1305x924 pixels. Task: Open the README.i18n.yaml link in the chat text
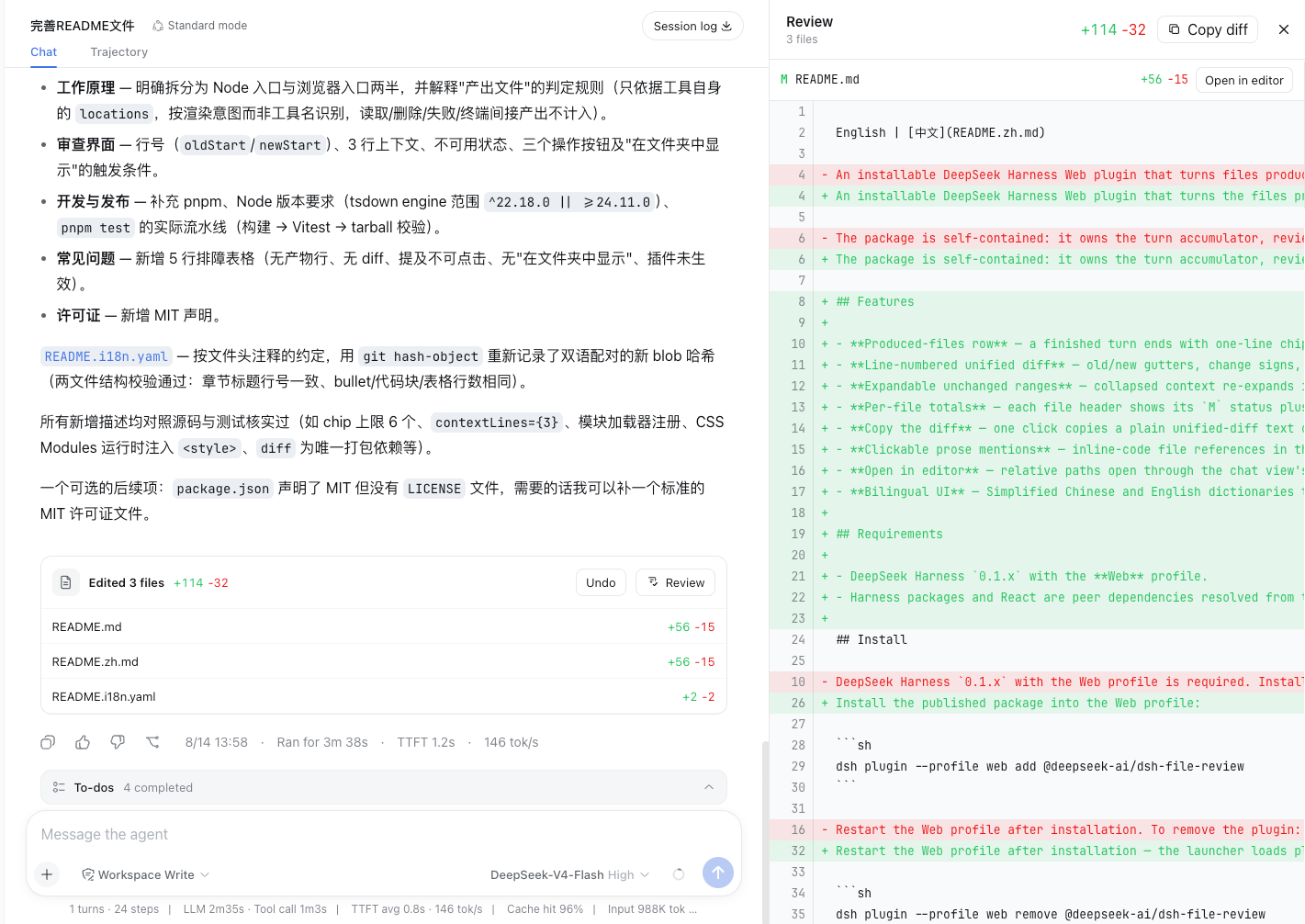(107, 356)
